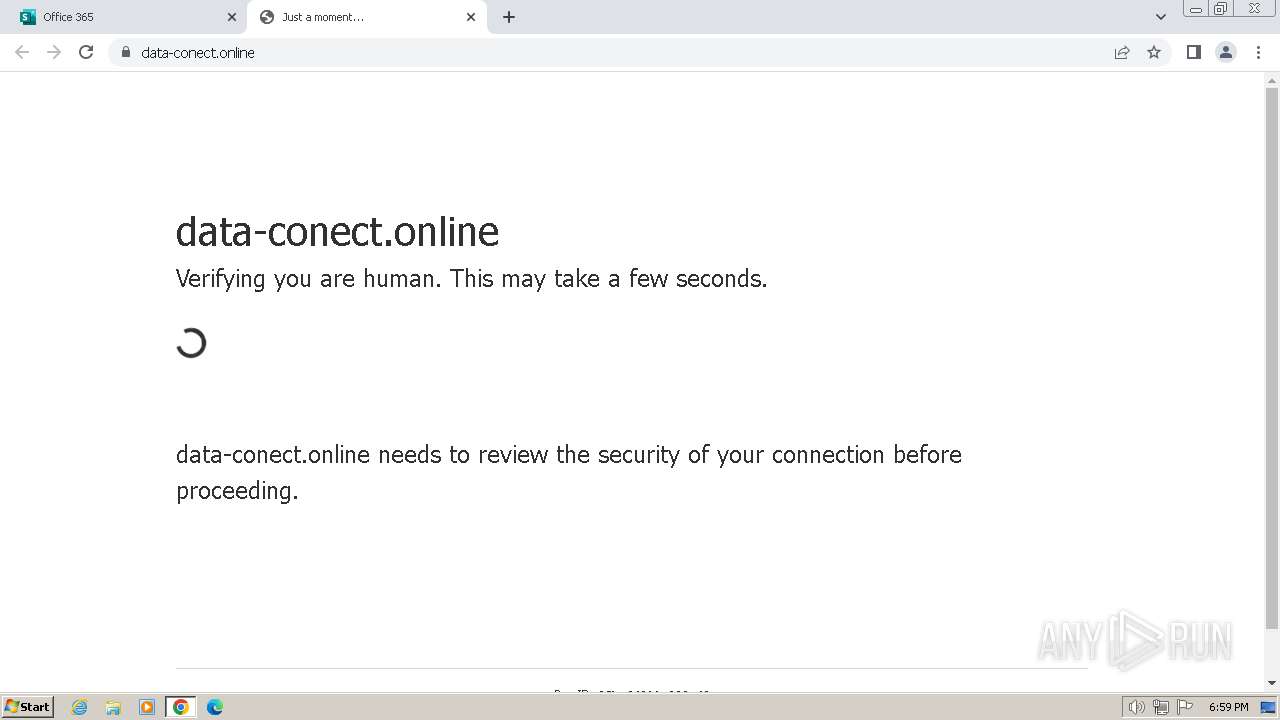Click the show desktop tray icon
This screenshot has height=720, width=1280.
[x=1268, y=707]
